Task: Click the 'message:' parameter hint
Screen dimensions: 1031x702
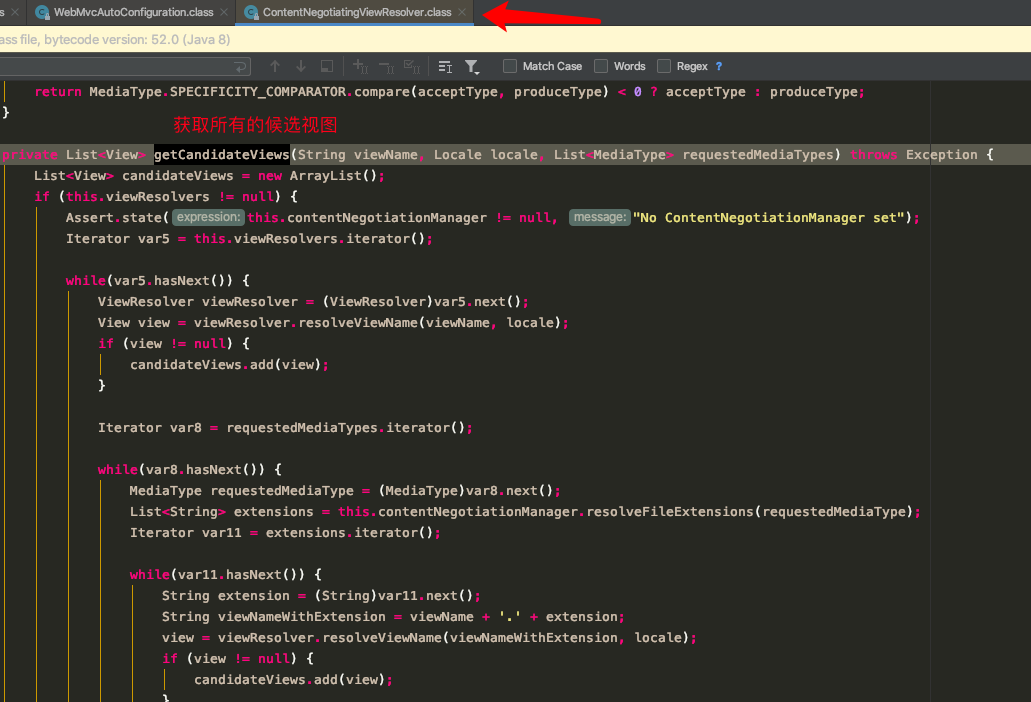Action: point(600,217)
